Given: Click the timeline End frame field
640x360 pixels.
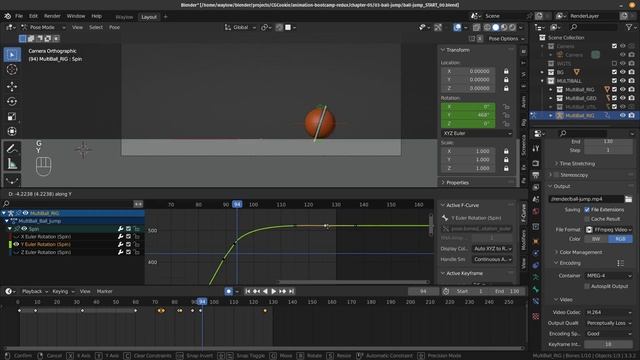Looking at the screenshot, I should click(x=507, y=291).
